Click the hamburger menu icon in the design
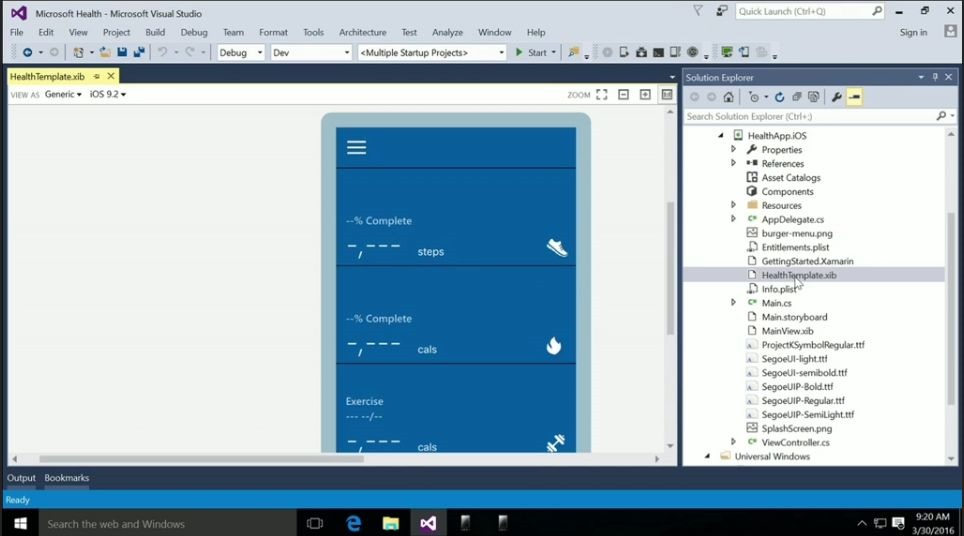This screenshot has height=536, width=964. click(356, 148)
